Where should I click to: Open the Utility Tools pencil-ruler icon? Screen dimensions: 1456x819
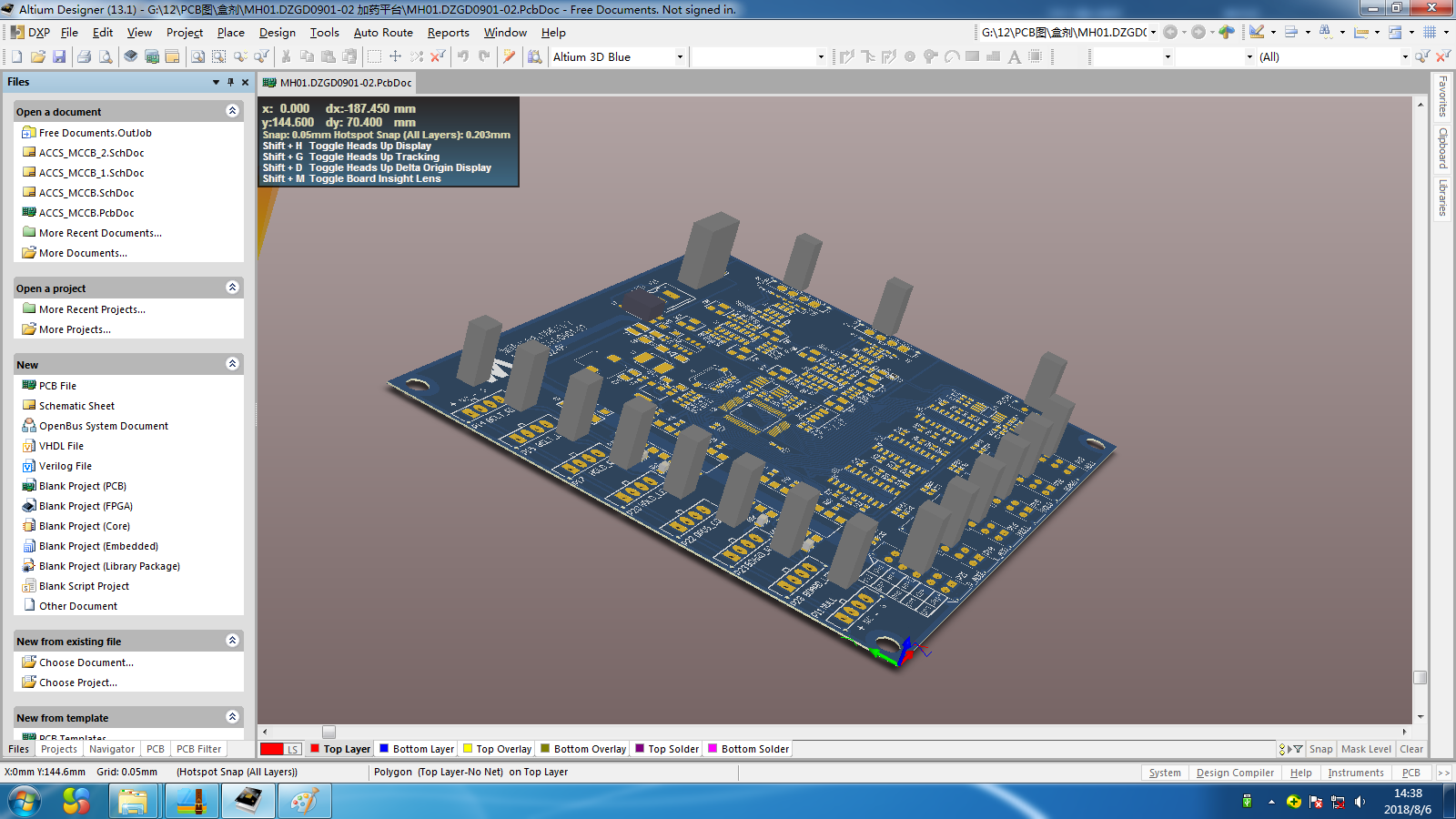tap(1258, 32)
